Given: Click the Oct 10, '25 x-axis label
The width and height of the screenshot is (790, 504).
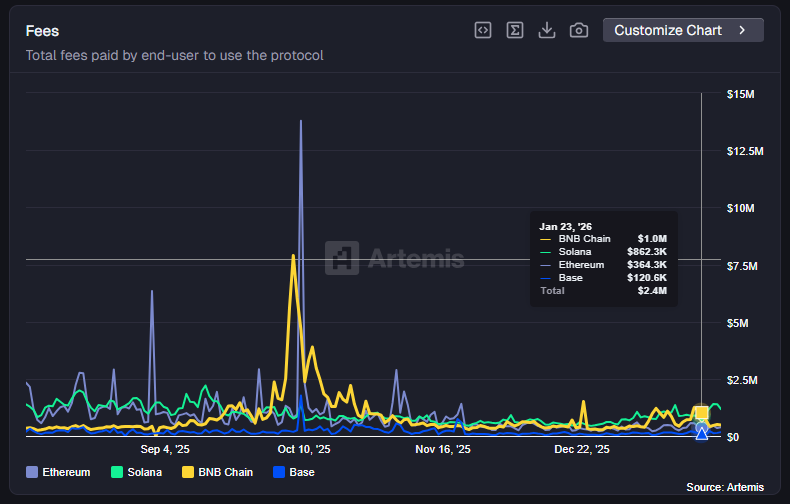Looking at the screenshot, I should [x=304, y=450].
